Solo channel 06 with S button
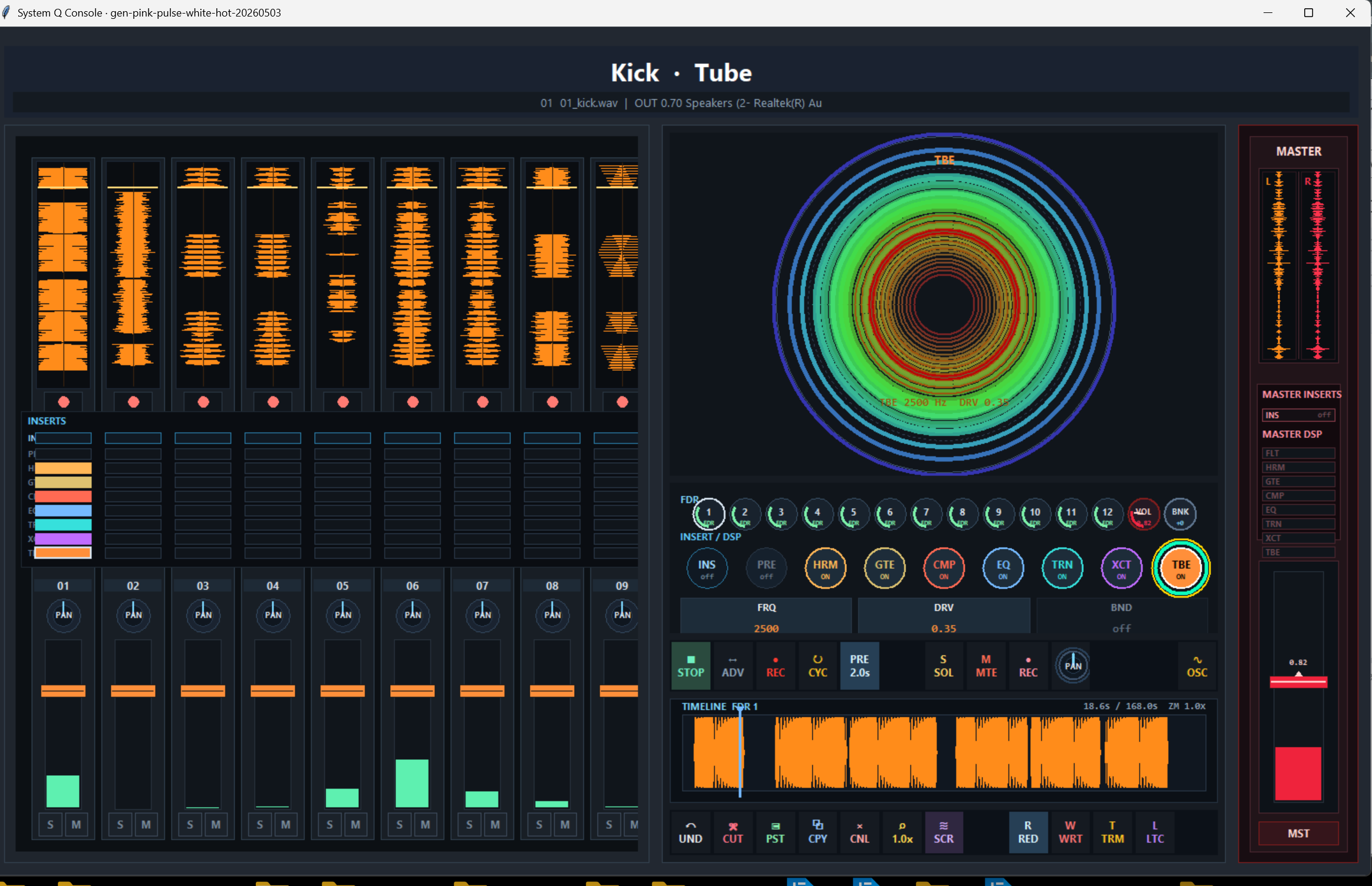Image resolution: width=1372 pixels, height=886 pixels. click(400, 825)
